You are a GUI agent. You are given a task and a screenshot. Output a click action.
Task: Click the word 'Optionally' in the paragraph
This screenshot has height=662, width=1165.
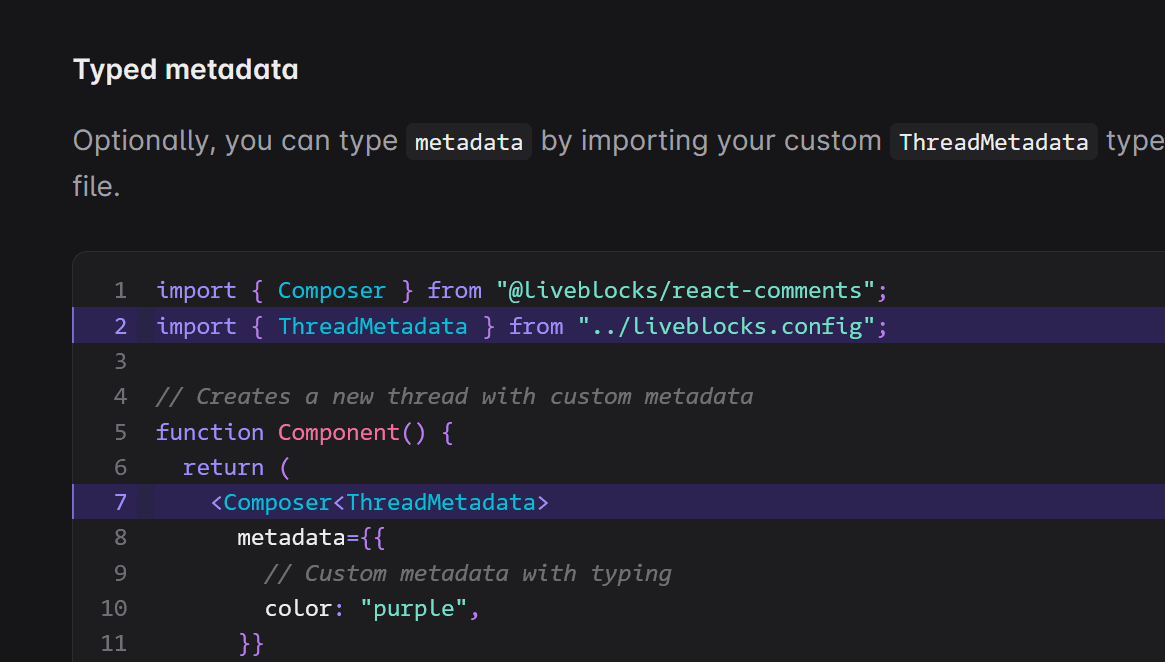point(143,141)
